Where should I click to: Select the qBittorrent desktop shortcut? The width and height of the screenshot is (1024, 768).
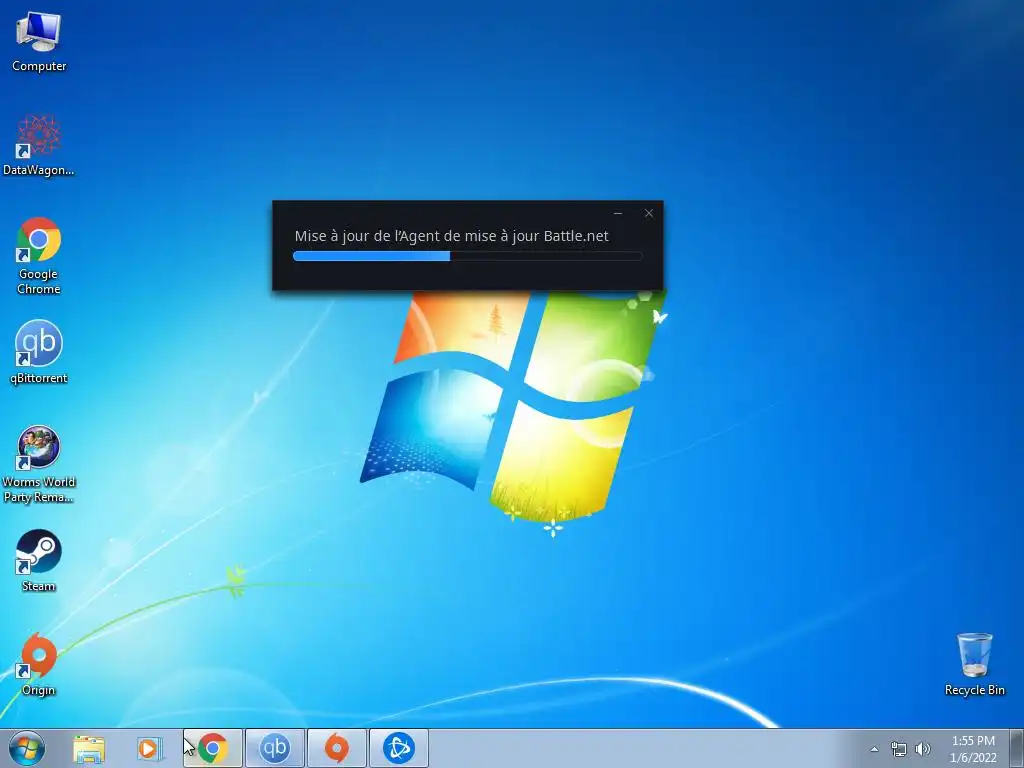tap(39, 353)
